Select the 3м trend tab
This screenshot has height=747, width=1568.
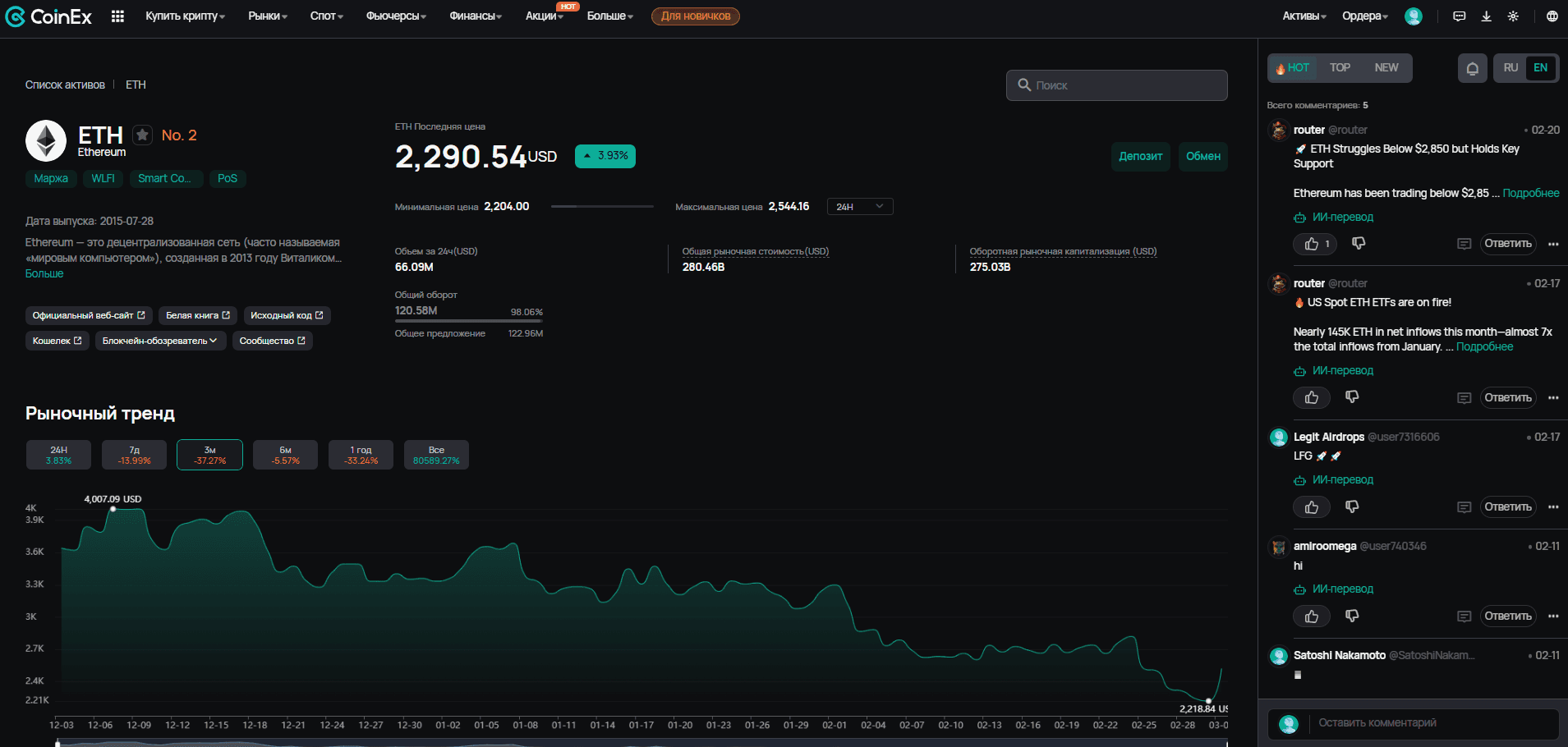[x=209, y=455]
